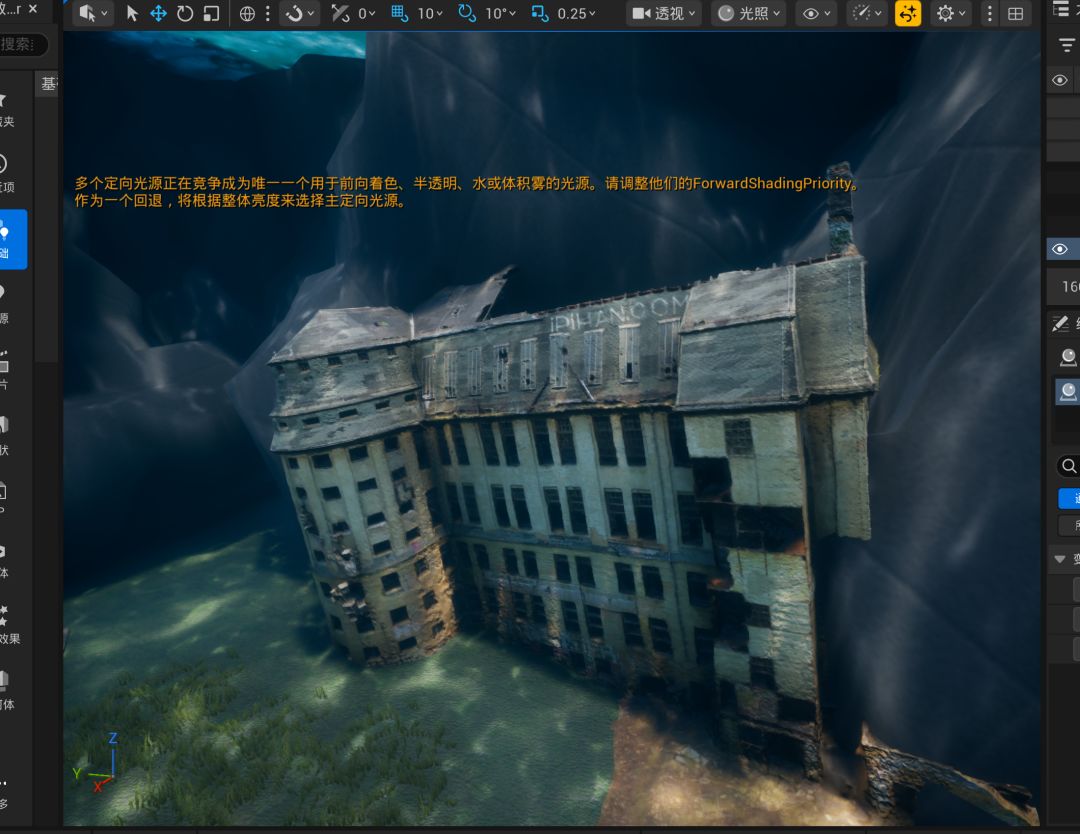Open the selection mode dropdown
Viewport: 1080px width, 834px height.
point(92,13)
